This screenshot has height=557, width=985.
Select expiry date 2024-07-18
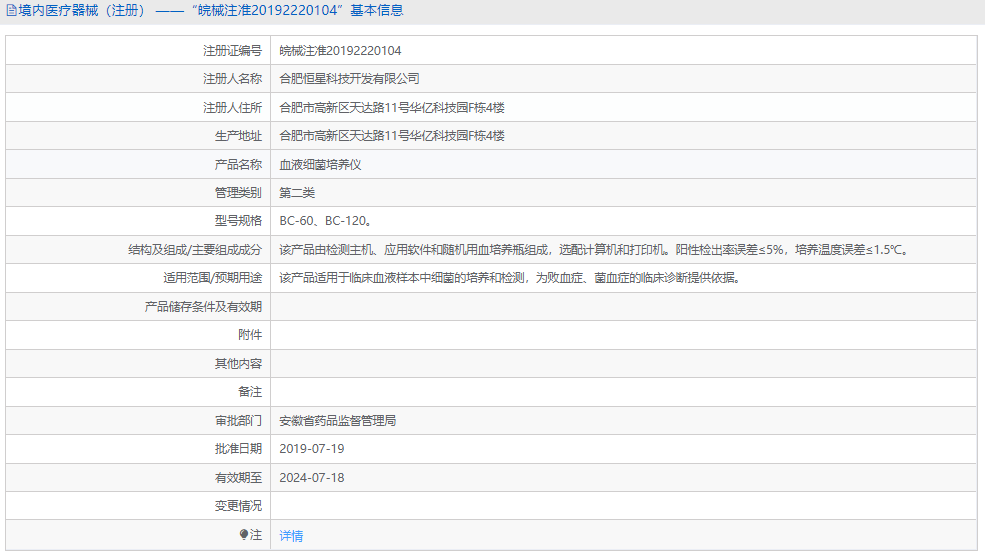312,478
